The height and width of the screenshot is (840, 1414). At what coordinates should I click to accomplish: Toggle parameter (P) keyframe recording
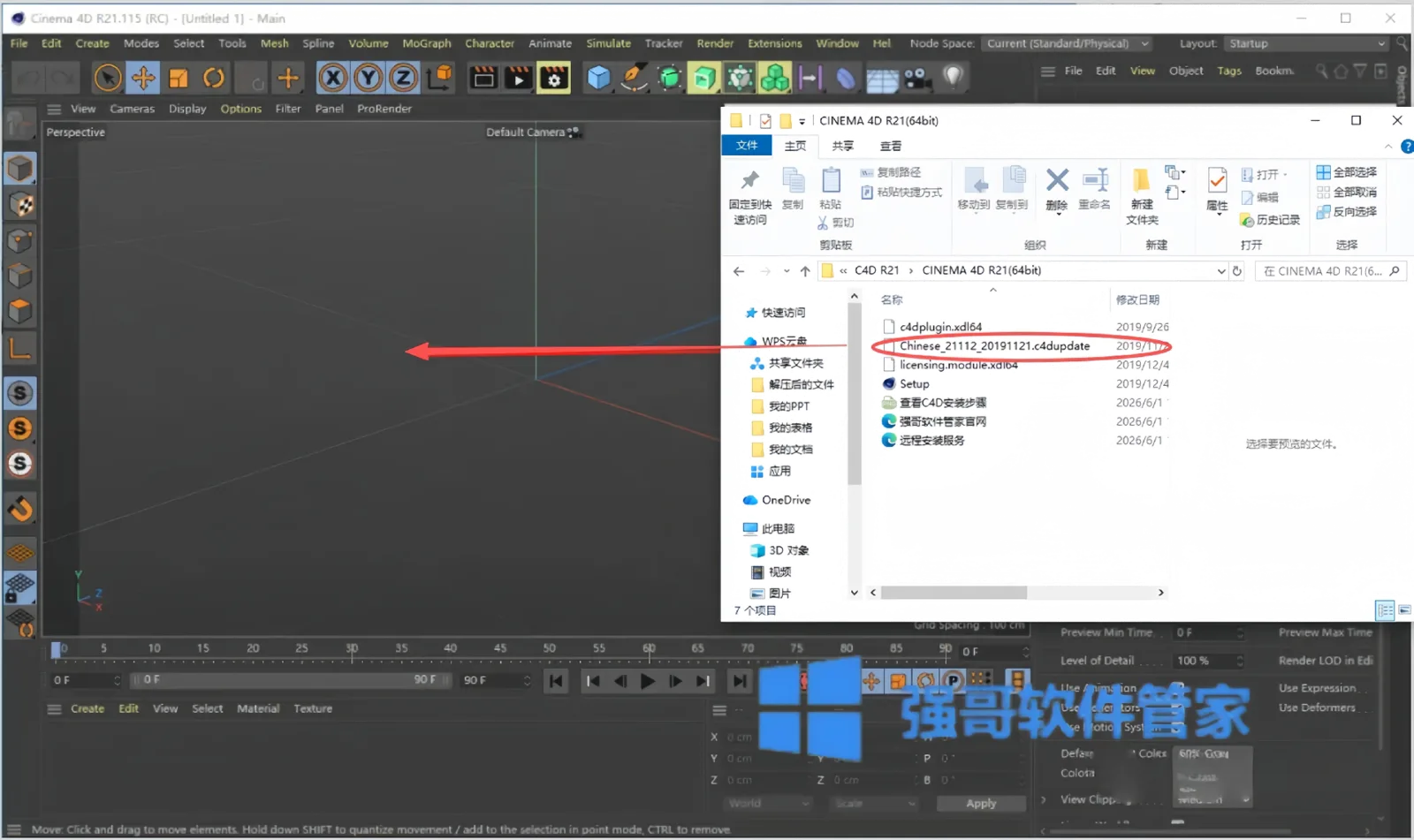click(x=953, y=680)
